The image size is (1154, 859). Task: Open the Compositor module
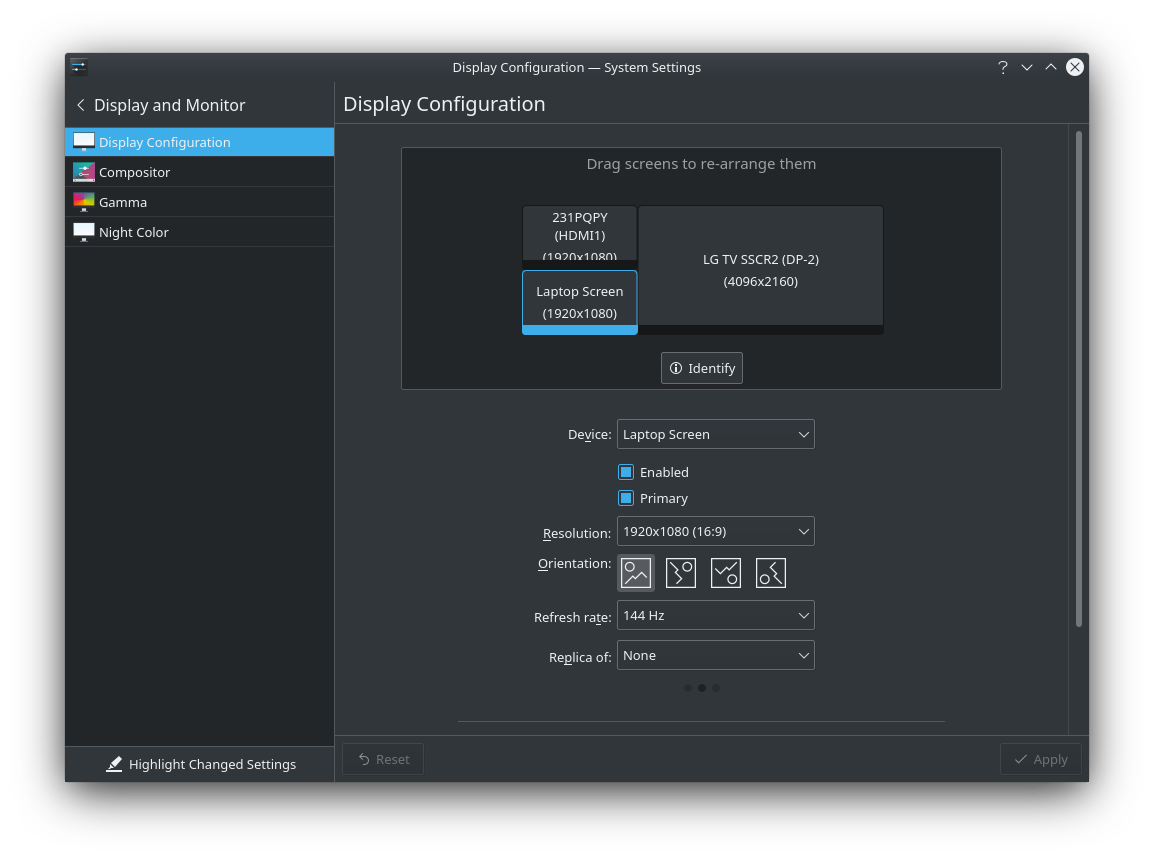pos(199,172)
